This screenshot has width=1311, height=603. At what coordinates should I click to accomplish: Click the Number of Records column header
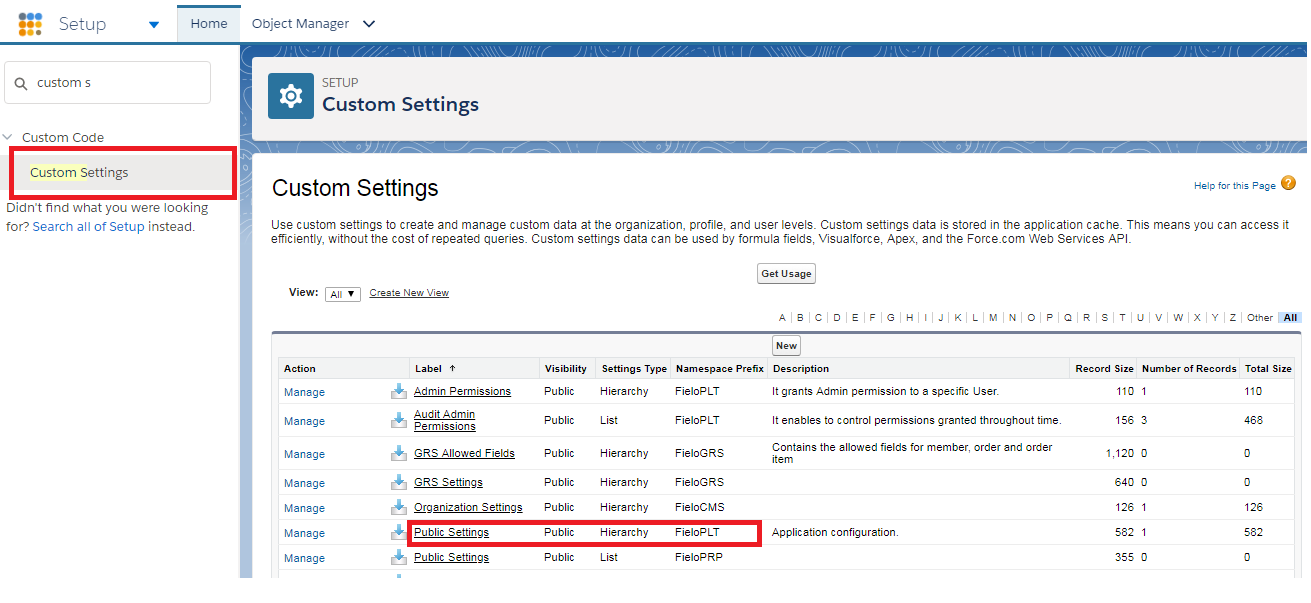click(x=1189, y=369)
